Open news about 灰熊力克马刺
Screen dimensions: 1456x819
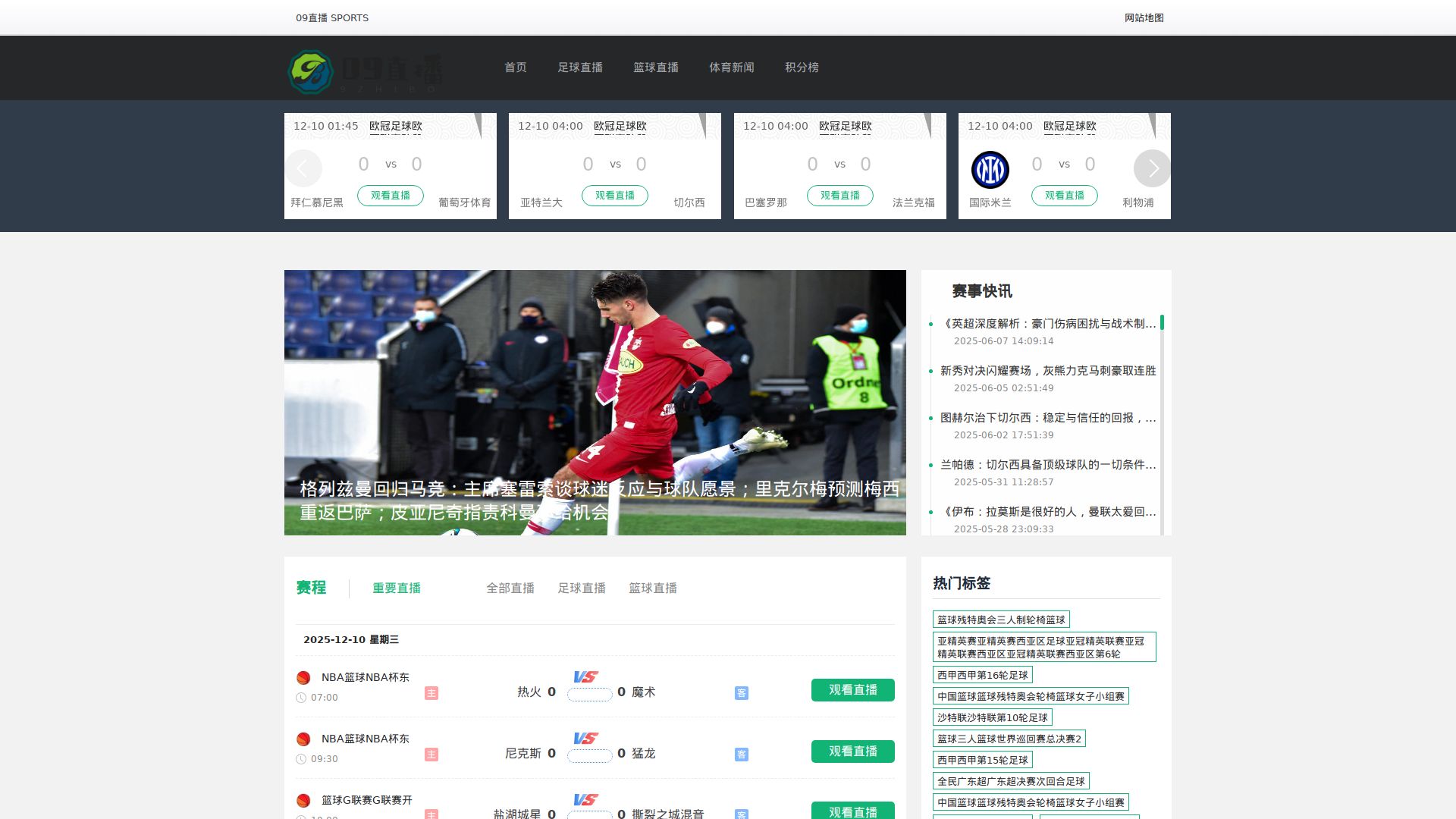[x=1048, y=371]
